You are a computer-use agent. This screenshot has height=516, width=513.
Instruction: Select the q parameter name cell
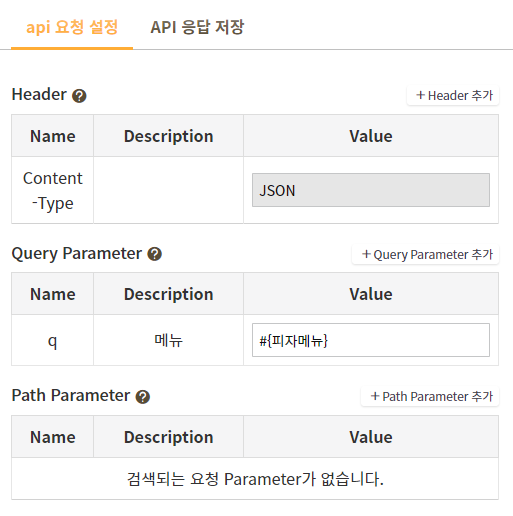53,340
